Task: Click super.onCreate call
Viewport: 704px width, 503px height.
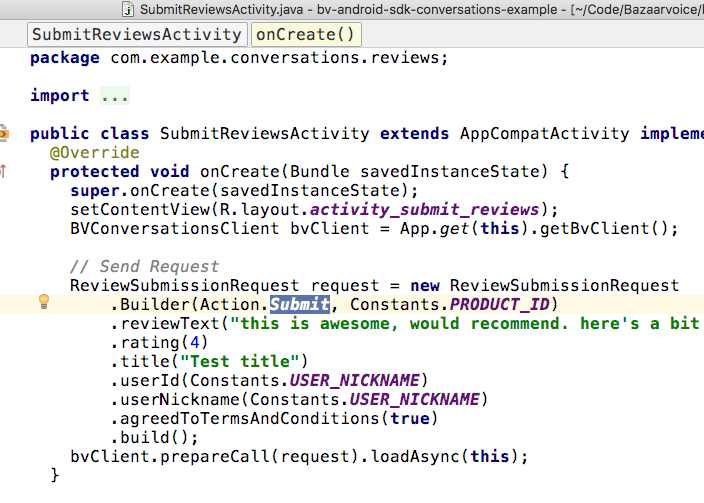Action: click(x=244, y=190)
